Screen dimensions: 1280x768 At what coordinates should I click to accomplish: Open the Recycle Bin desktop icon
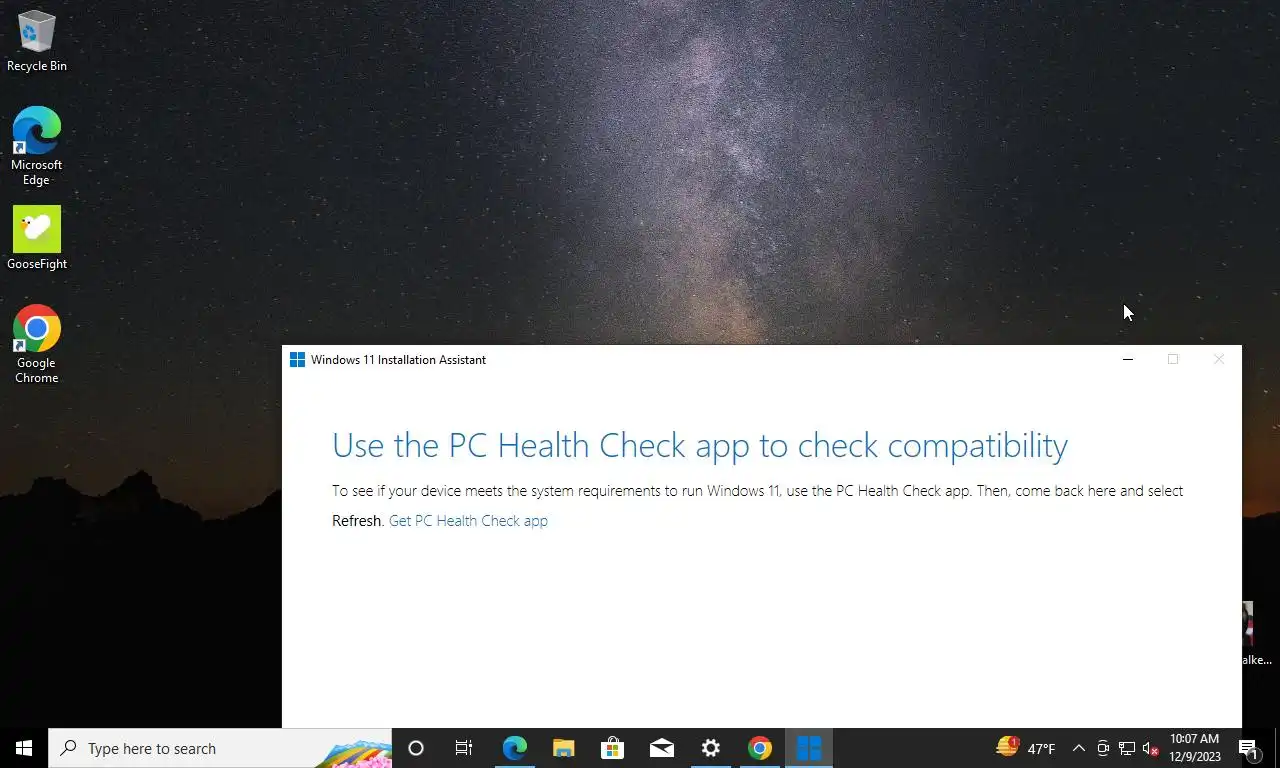(37, 41)
